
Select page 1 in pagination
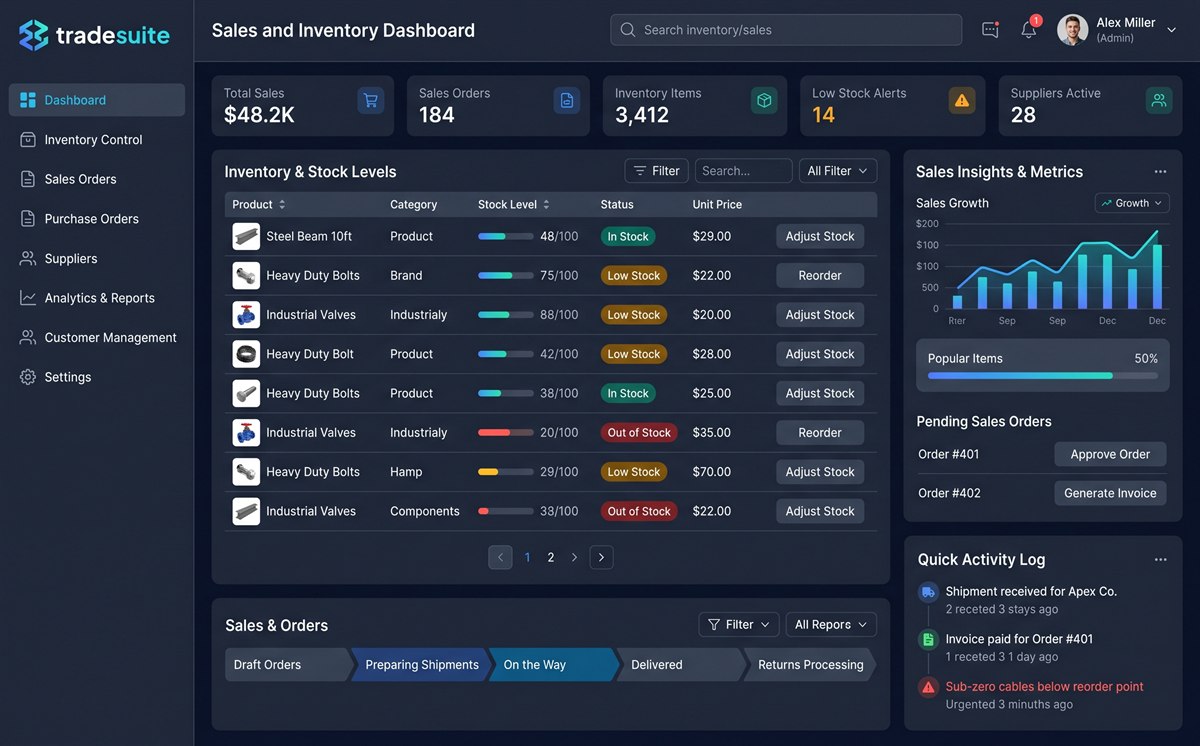[527, 558]
